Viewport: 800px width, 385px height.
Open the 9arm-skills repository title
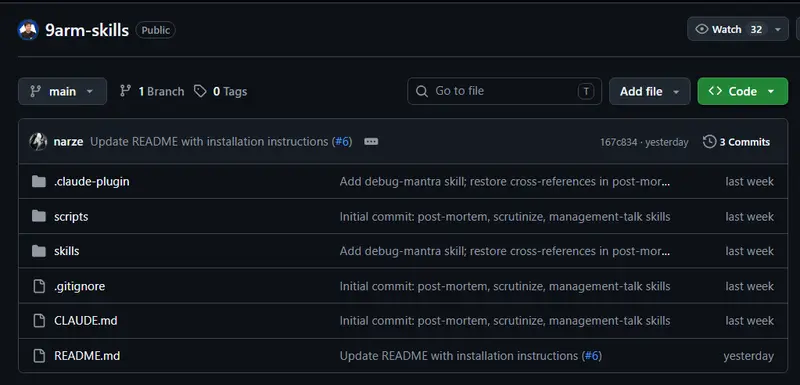pyautogui.click(x=87, y=30)
